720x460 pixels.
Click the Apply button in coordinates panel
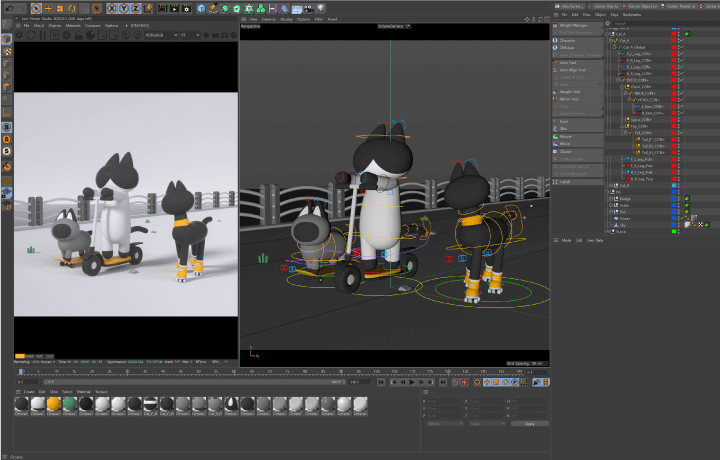click(x=530, y=424)
